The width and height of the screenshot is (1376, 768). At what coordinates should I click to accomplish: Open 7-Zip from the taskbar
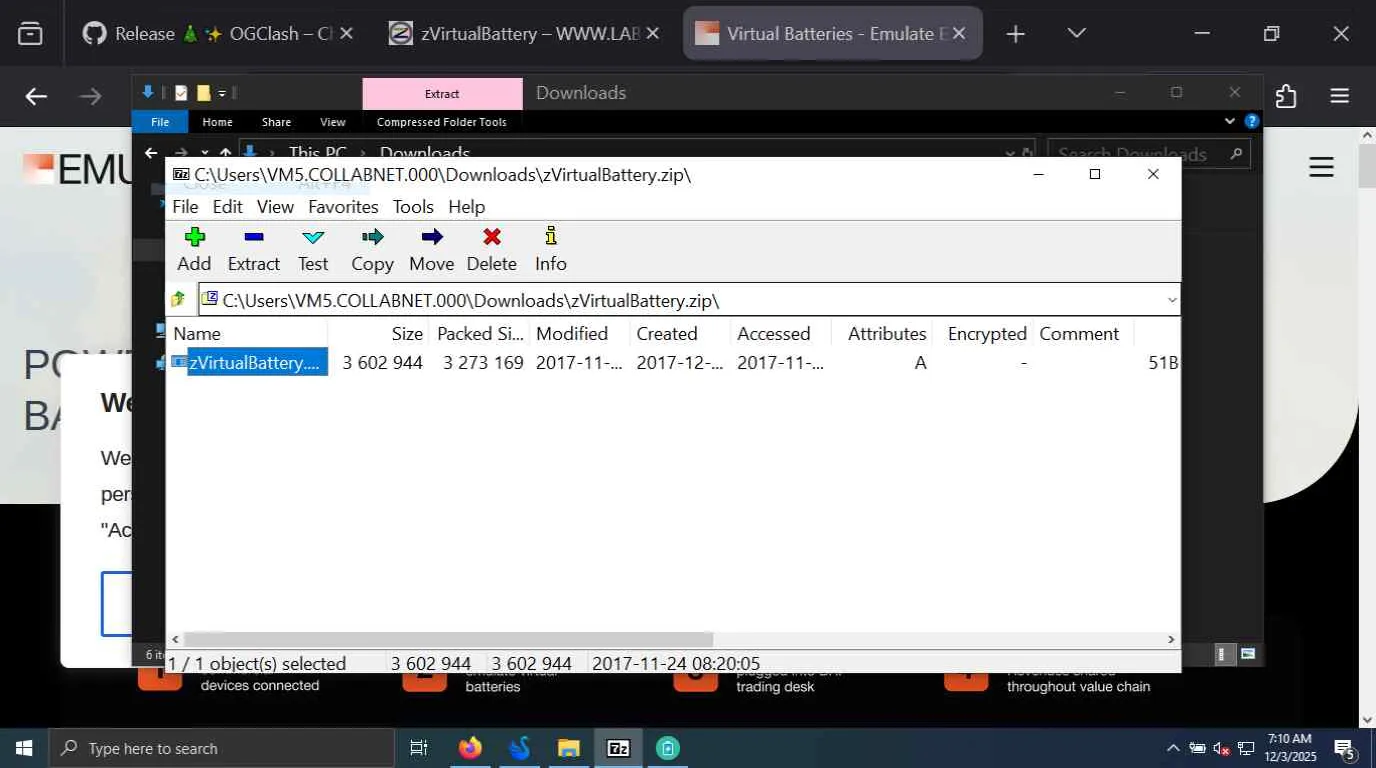pos(619,748)
